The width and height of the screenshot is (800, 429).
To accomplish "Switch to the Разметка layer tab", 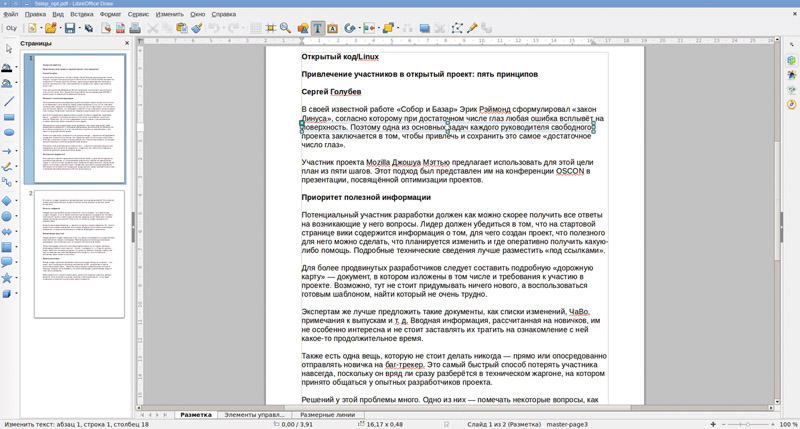I will point(196,415).
